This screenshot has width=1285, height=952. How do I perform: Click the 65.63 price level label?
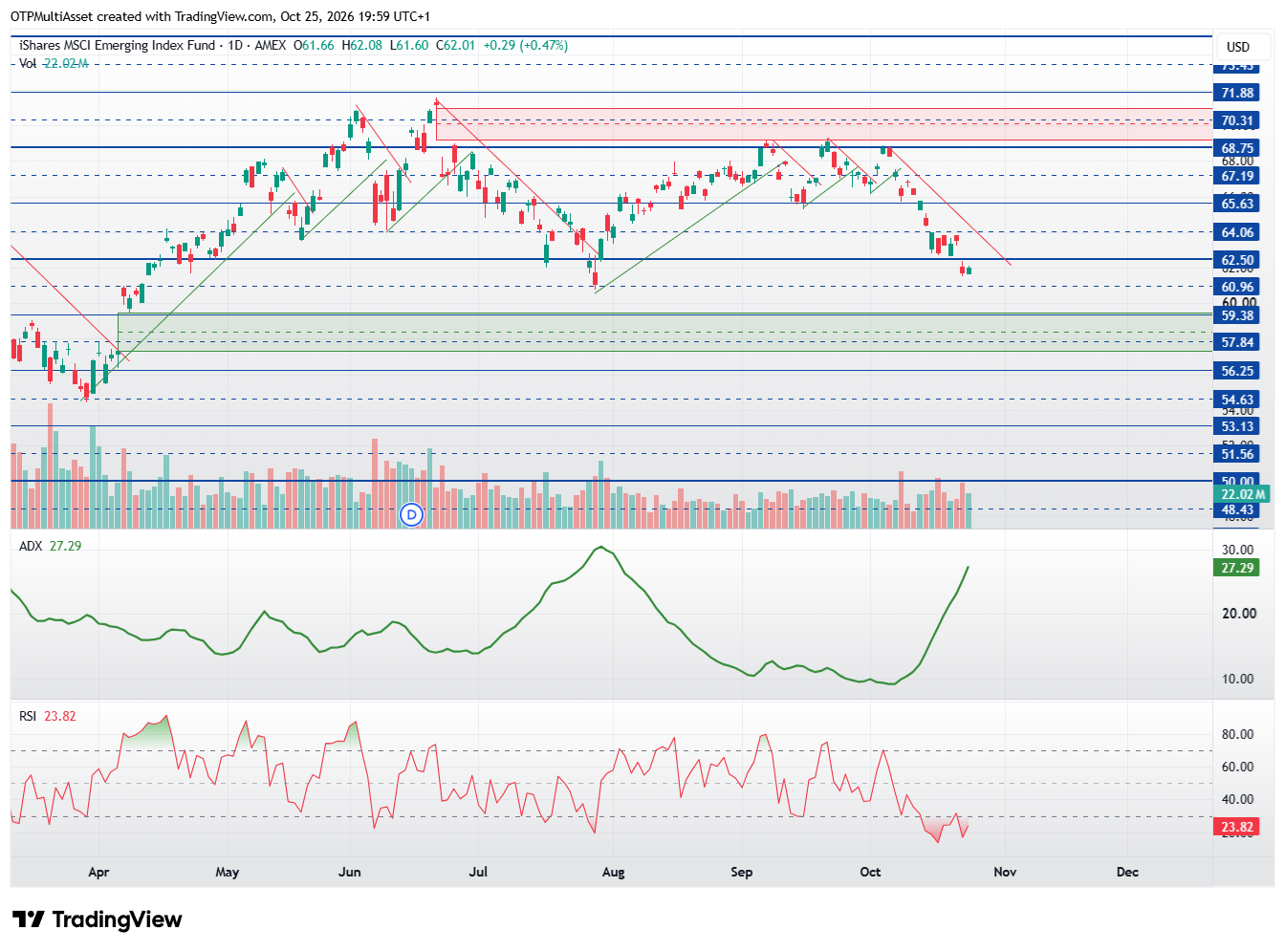point(1237,204)
